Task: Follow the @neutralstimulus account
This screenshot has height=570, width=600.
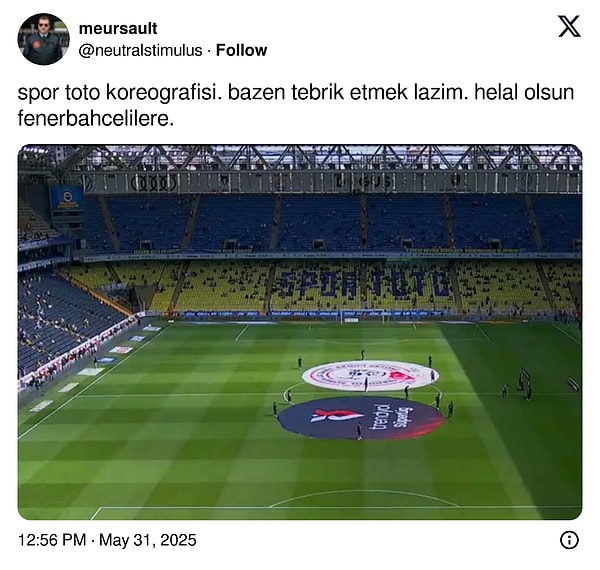Action: (241, 50)
